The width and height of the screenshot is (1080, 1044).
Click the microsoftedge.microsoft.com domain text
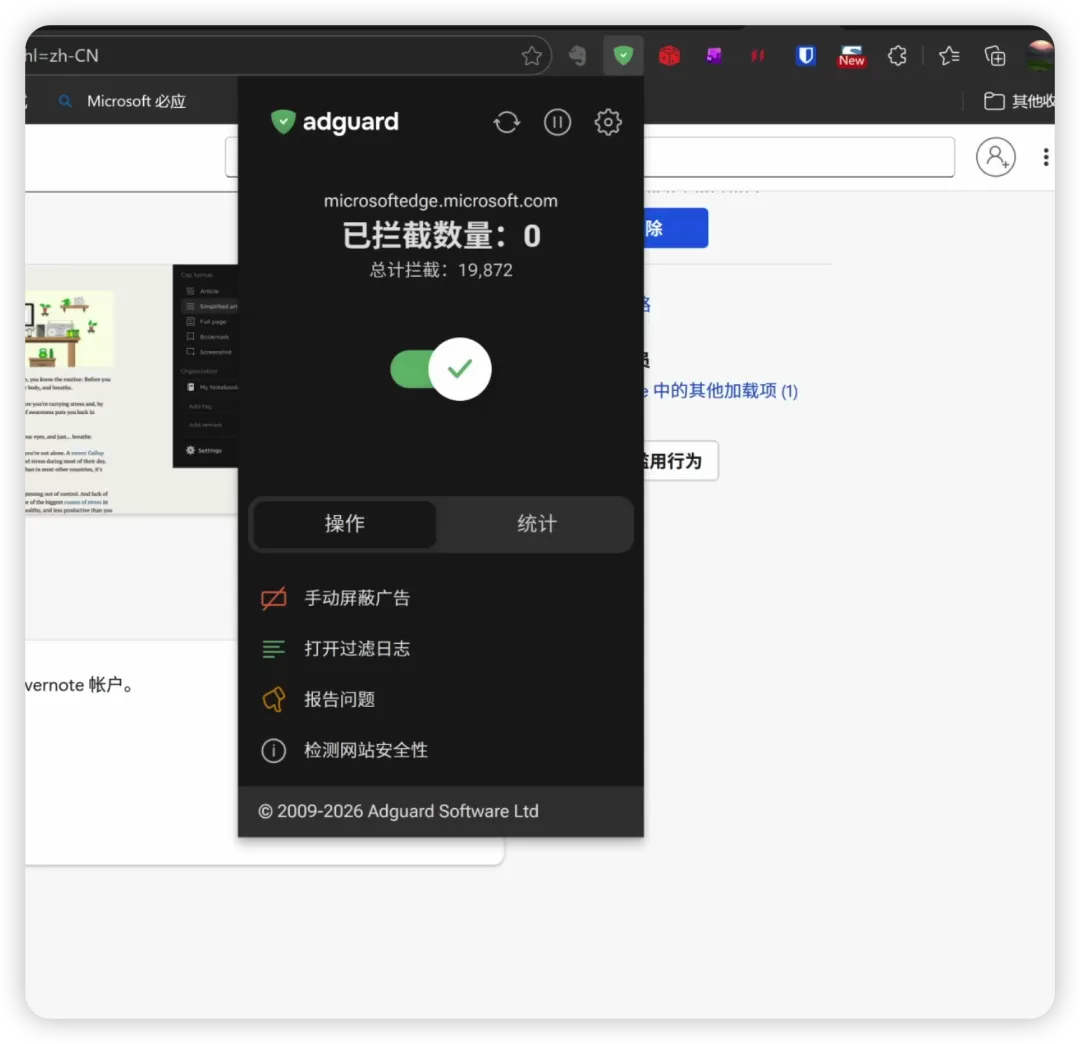(x=441, y=201)
